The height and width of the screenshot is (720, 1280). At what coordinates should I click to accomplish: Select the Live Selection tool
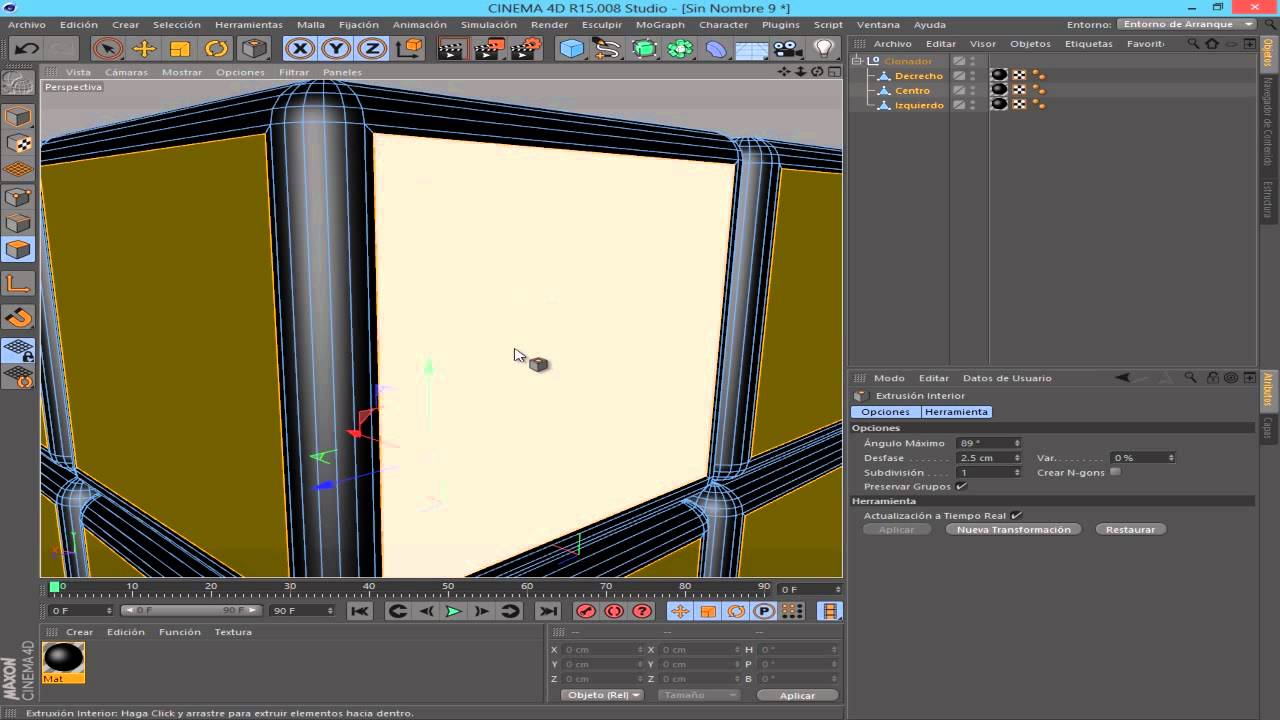click(x=107, y=48)
